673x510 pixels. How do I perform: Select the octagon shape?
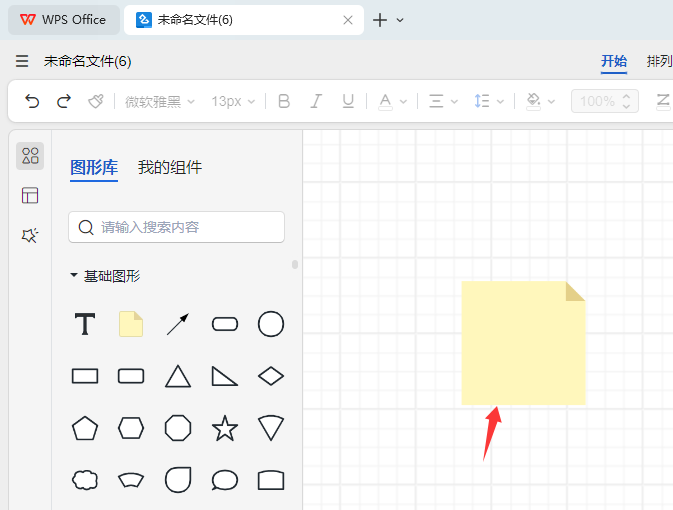point(178,428)
